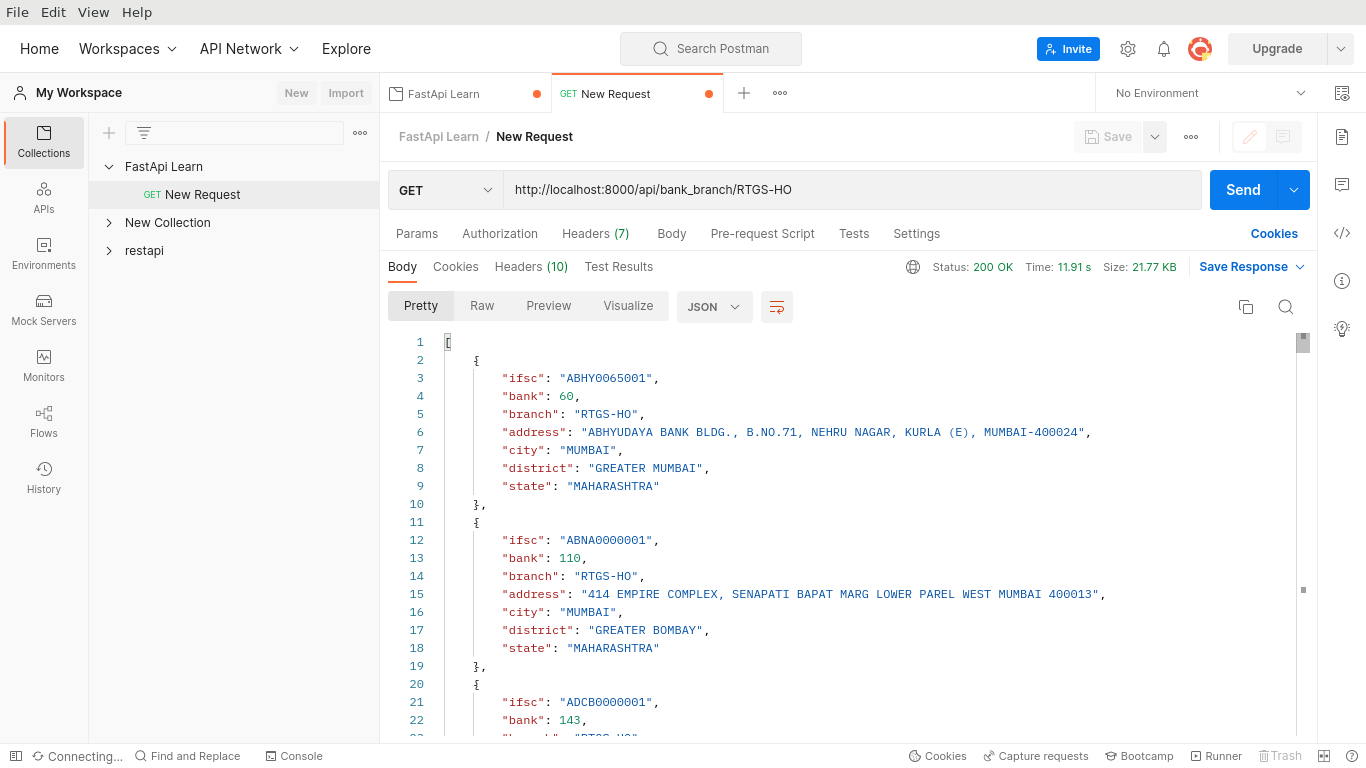1366x768 pixels.
Task: Toggle line wrap in the response
Action: tap(777, 307)
